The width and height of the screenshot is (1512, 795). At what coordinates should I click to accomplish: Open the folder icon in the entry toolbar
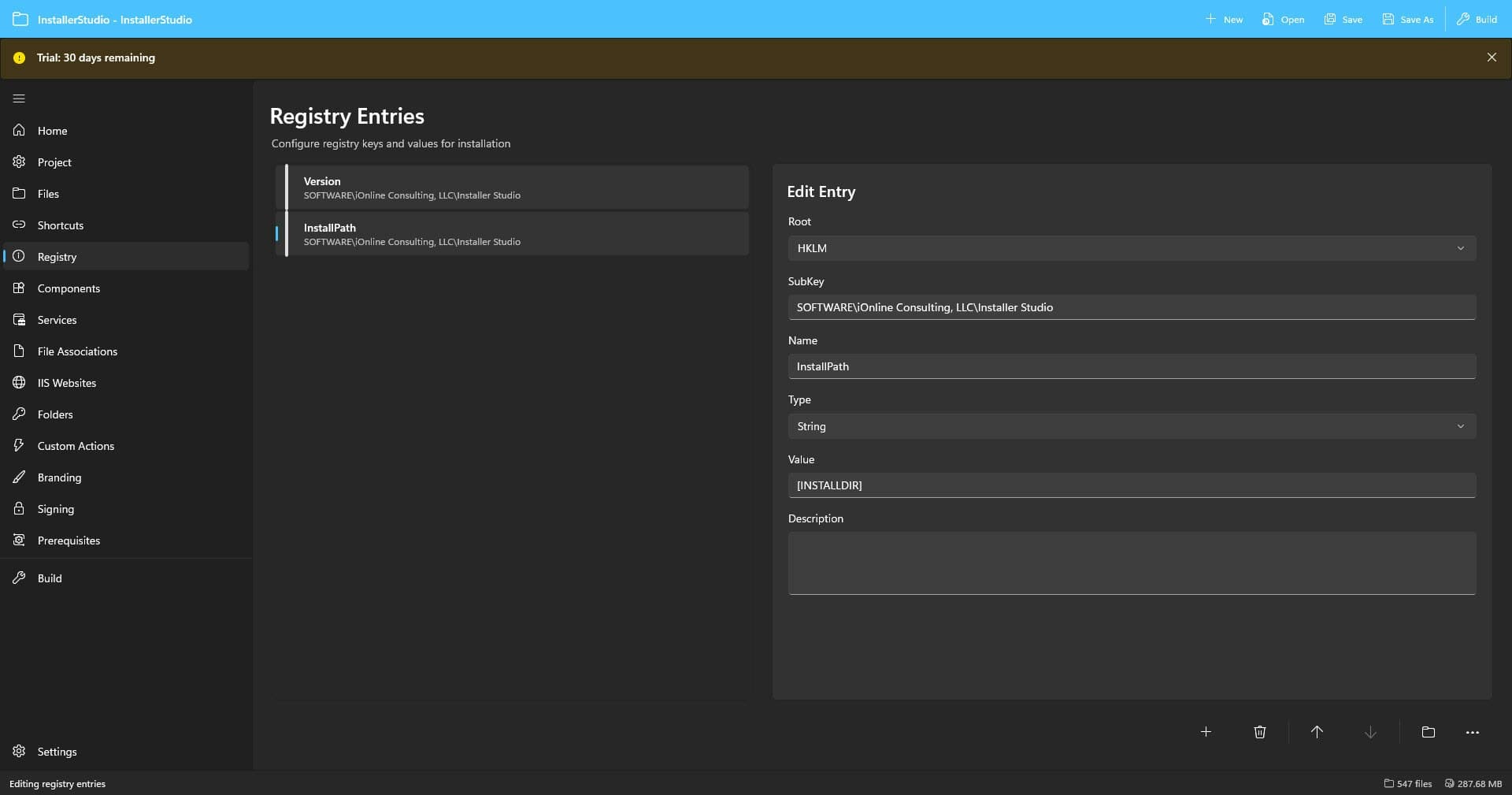click(1427, 732)
